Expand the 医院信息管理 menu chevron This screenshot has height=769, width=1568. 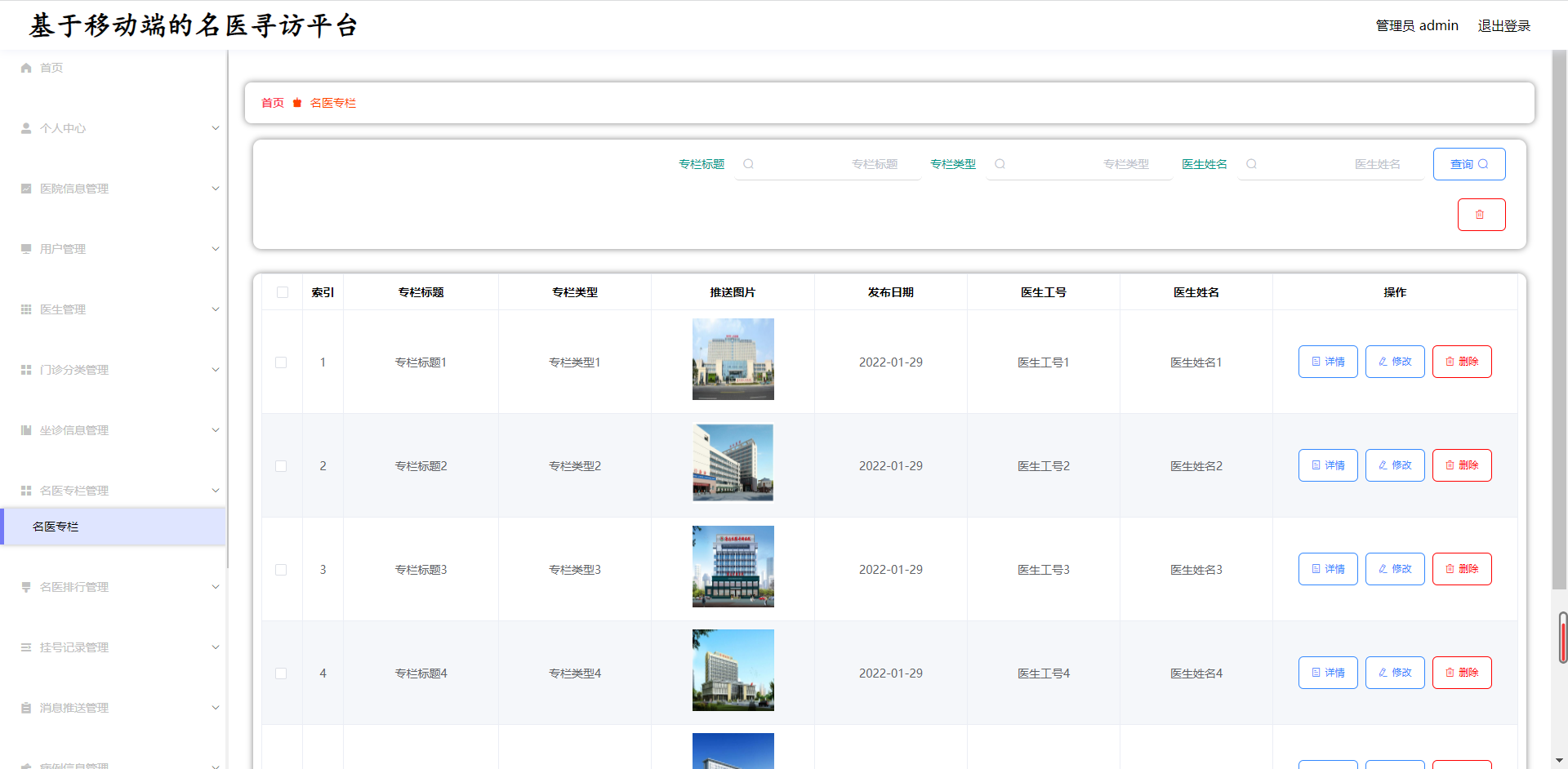tap(216, 189)
